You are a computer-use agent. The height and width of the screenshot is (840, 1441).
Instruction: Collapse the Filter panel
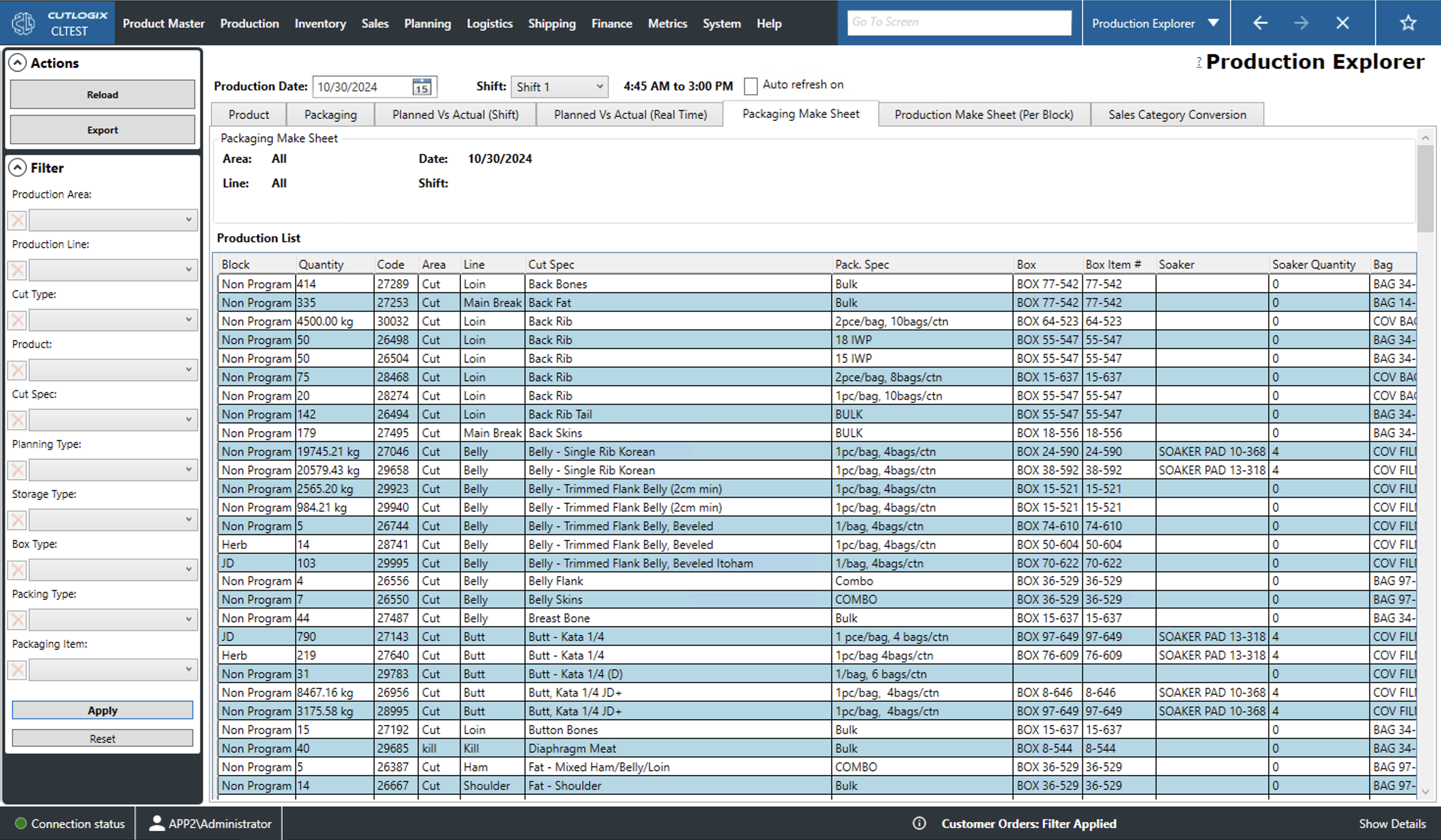[18, 168]
